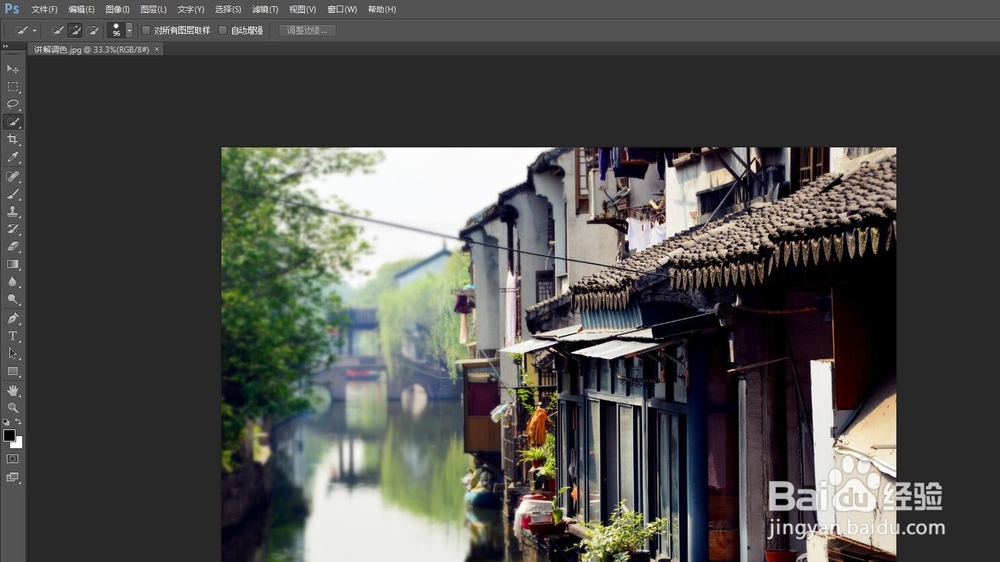Select the Dodge tool
Screen dimensions: 1000x562
13,299
